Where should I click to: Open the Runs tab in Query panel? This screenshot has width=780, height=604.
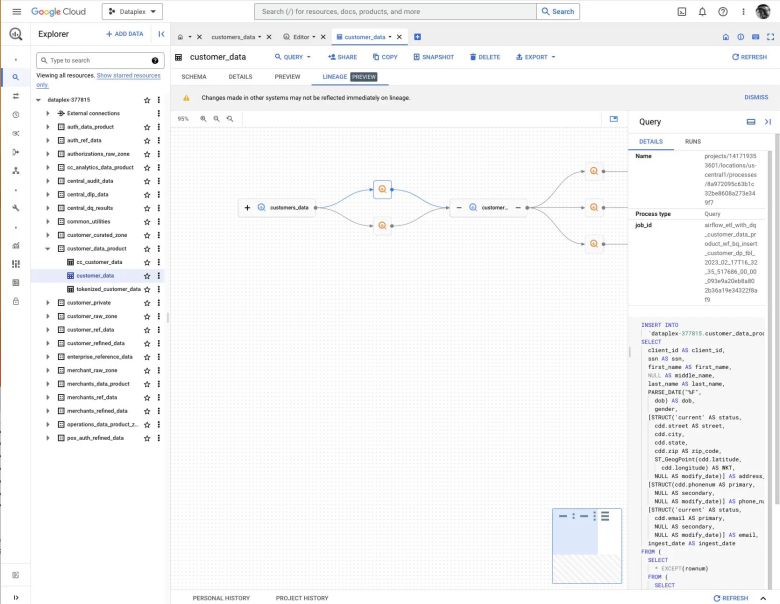tap(692, 142)
